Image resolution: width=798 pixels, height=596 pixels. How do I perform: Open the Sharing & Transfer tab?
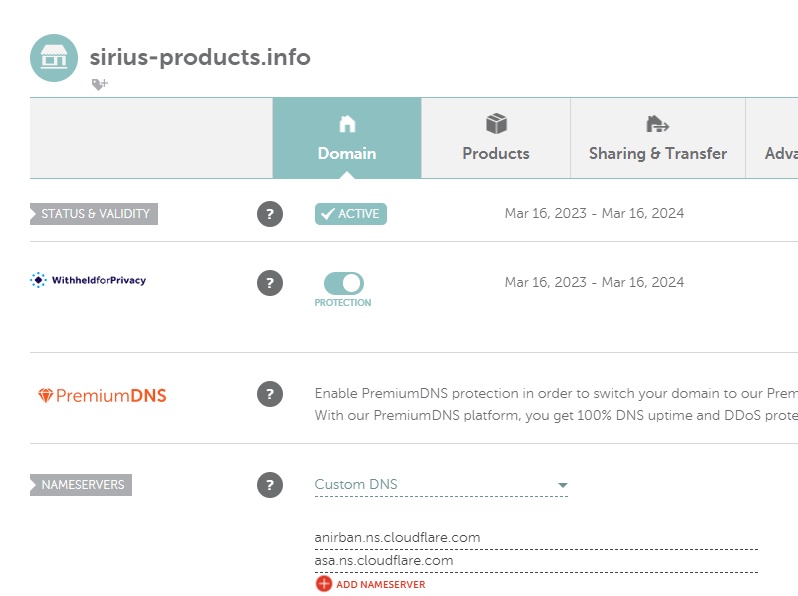658,138
